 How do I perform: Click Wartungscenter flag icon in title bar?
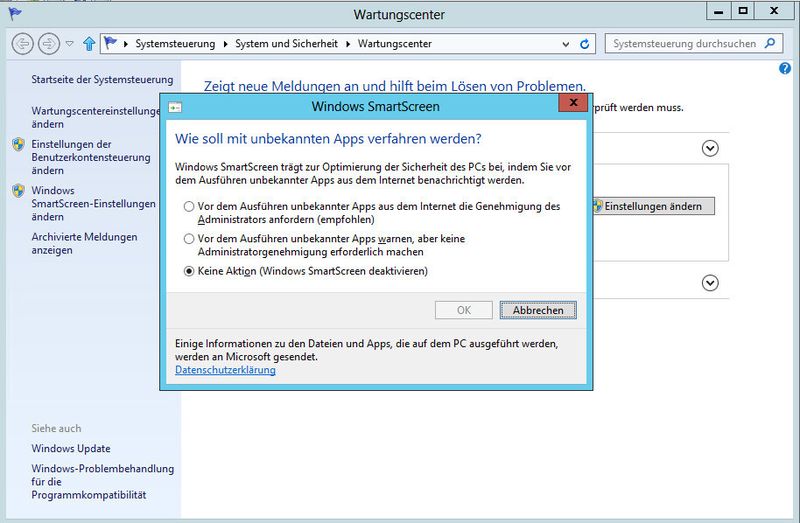[15, 14]
